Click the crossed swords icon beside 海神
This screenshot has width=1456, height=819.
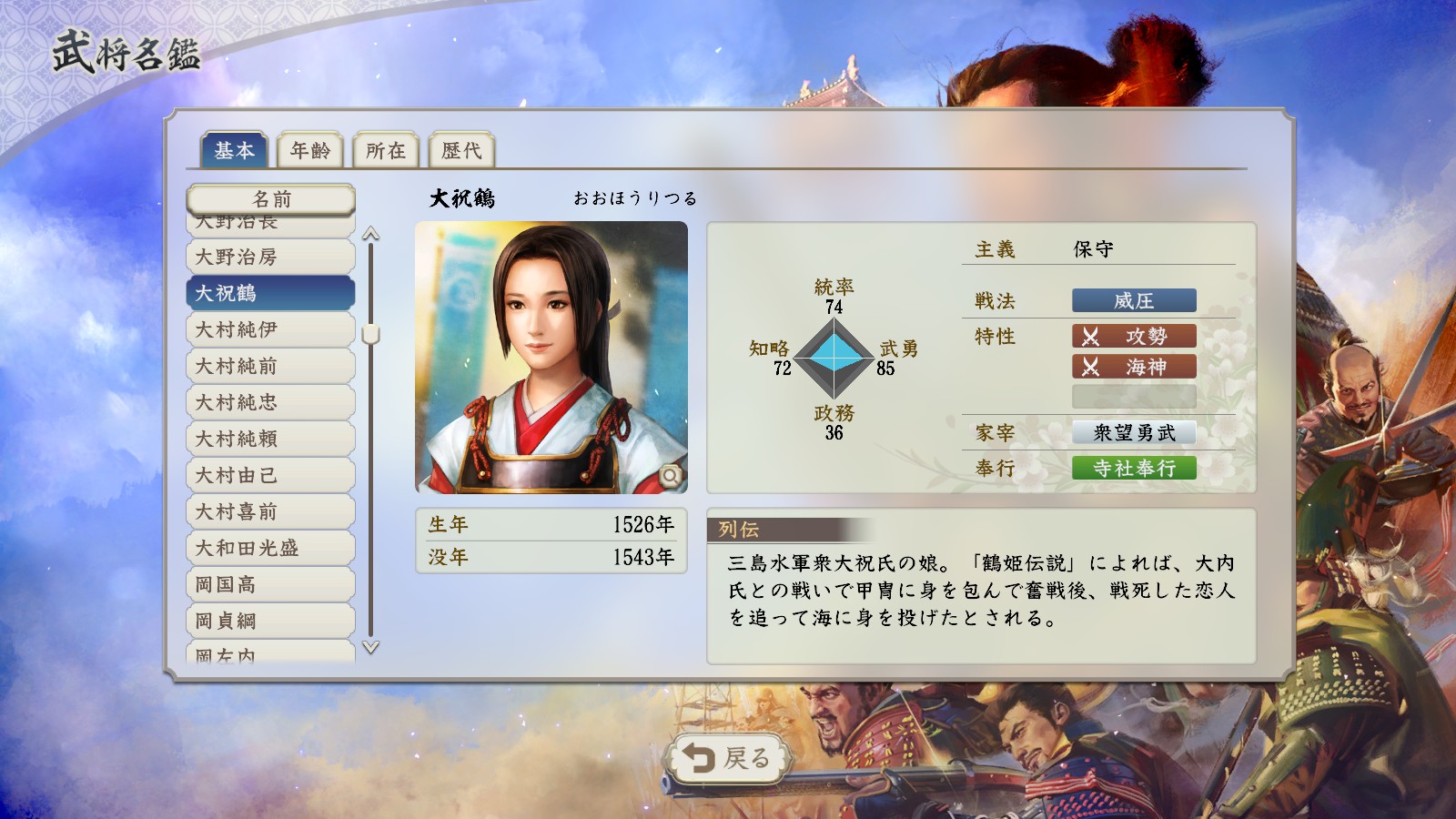point(1090,368)
